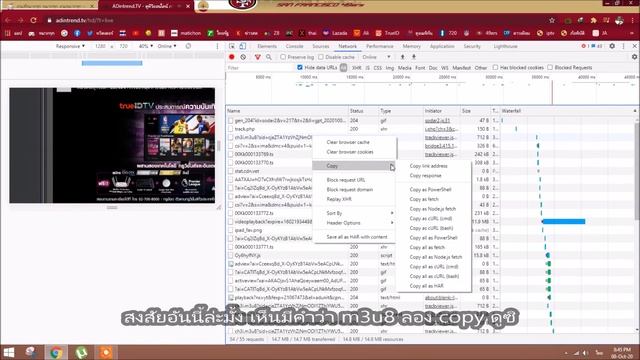Open uTorrent from the taskbar
The width and height of the screenshot is (640, 360).
pyautogui.click(x=81, y=352)
